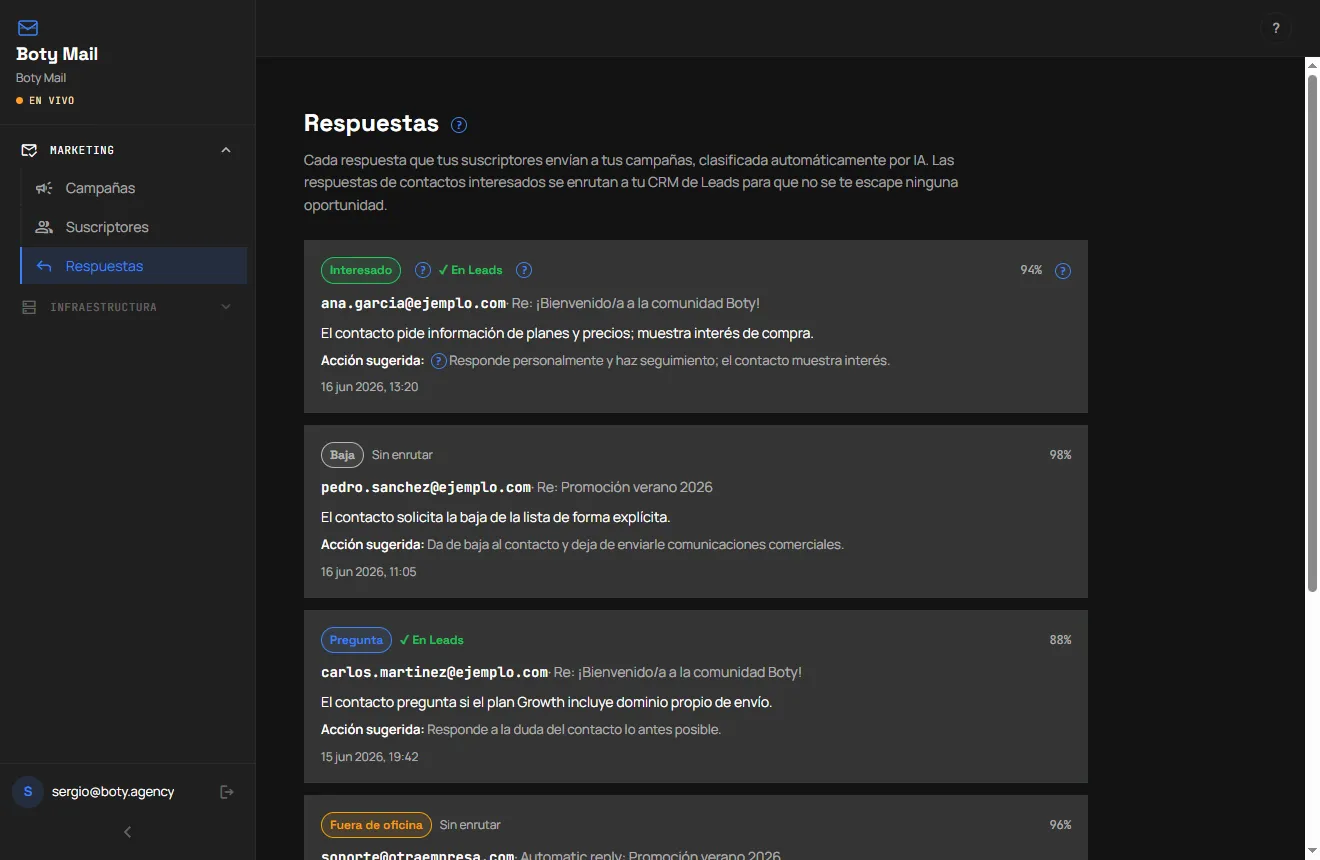
Task: Click the date 16 jun 2026, 13:20
Action: point(369,387)
